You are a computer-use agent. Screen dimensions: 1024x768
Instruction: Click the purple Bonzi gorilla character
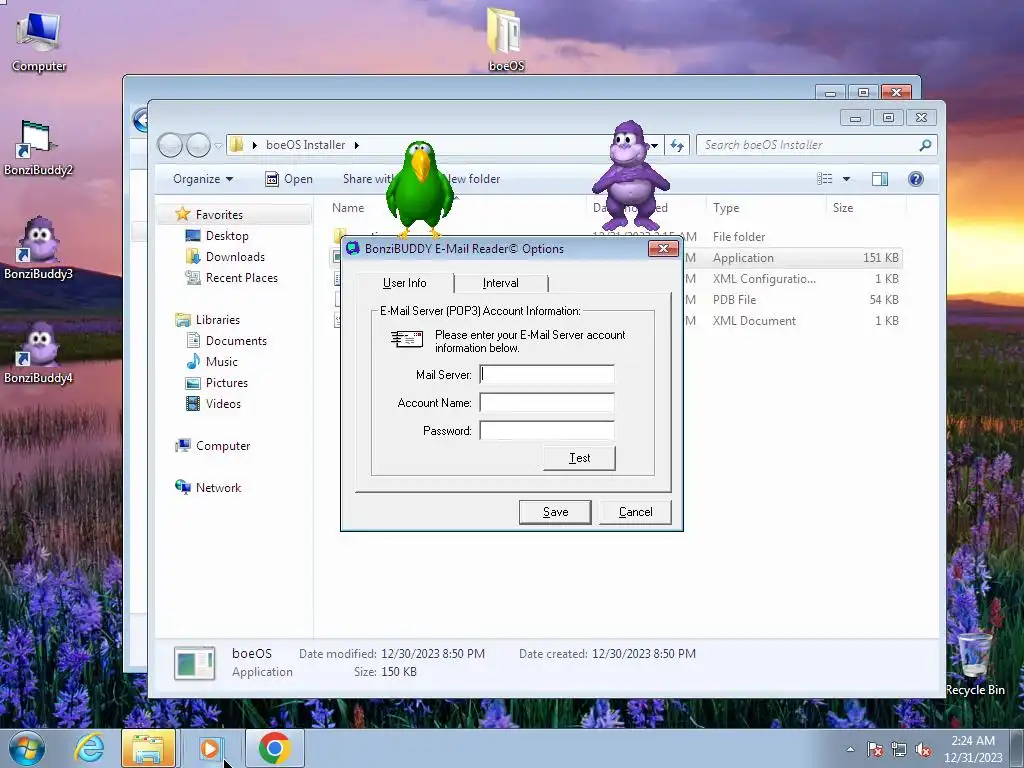[x=630, y=174]
